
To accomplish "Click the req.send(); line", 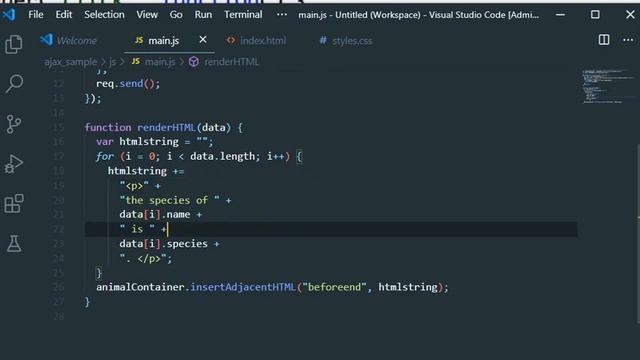I will pyautogui.click(x=128, y=84).
